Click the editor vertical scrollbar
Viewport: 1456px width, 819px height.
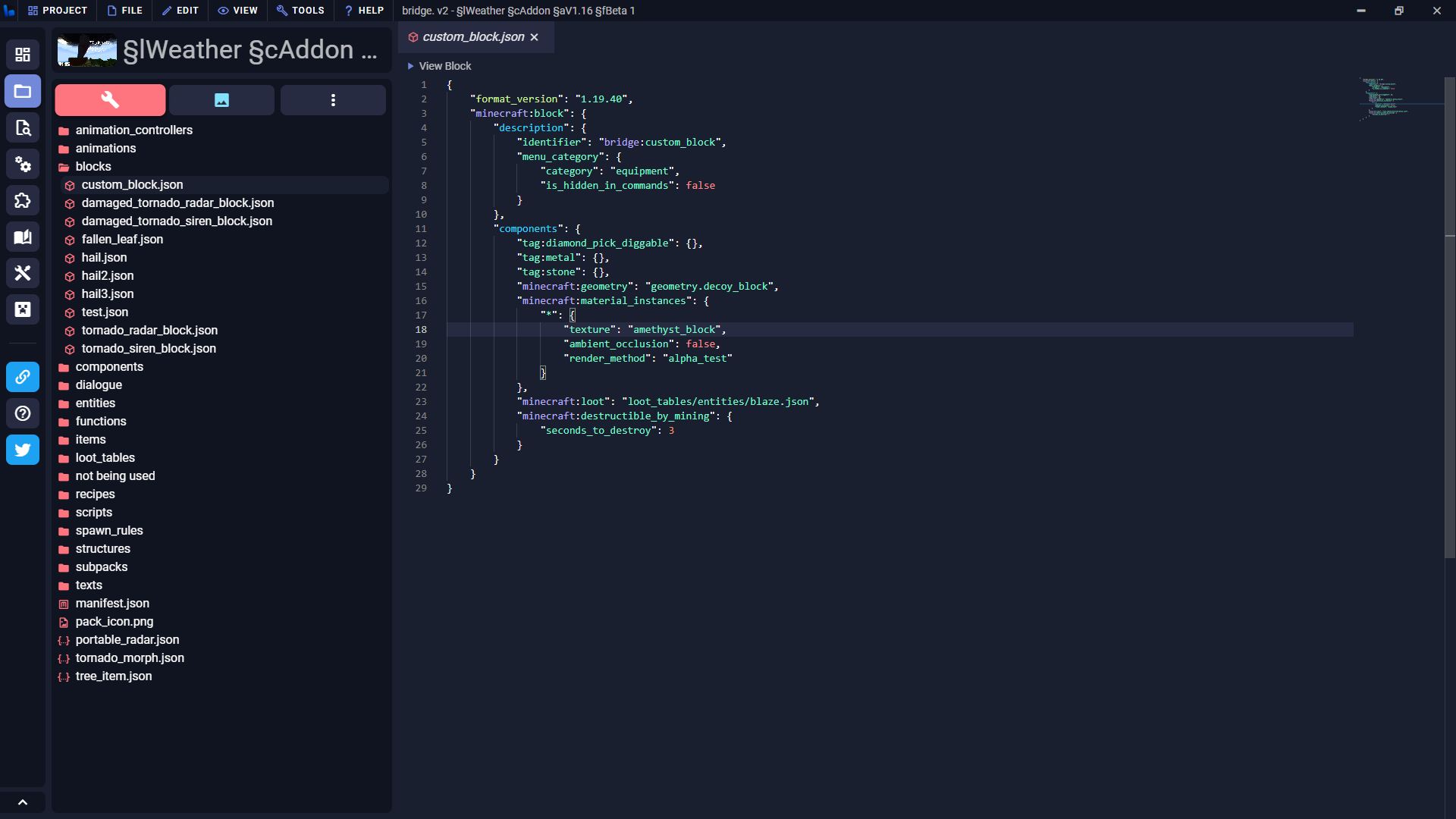coord(1449,318)
